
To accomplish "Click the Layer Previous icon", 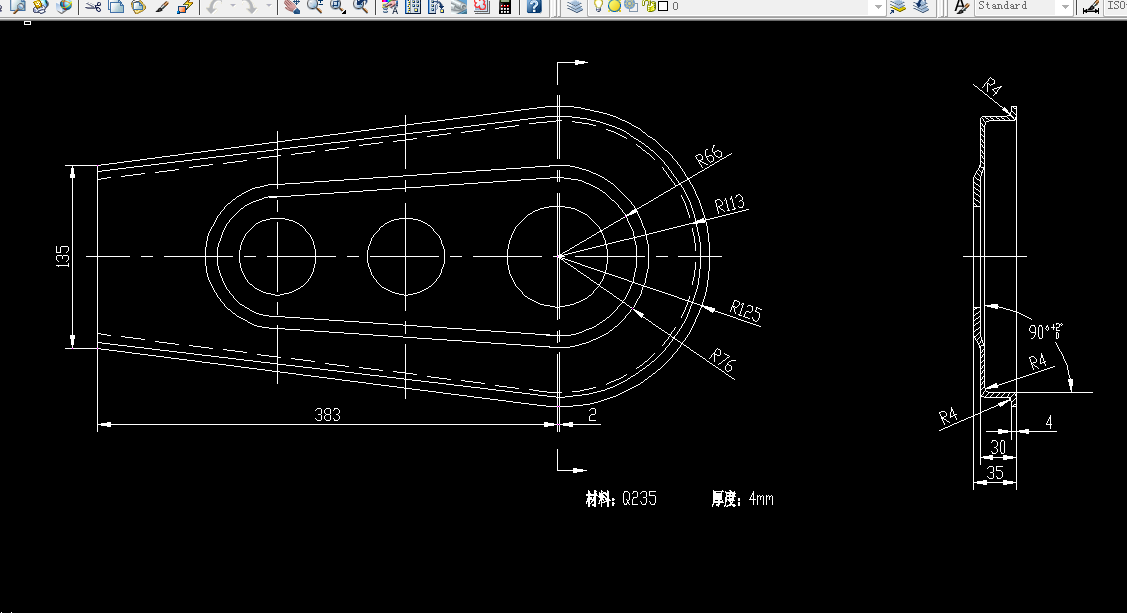I will [x=921, y=6].
